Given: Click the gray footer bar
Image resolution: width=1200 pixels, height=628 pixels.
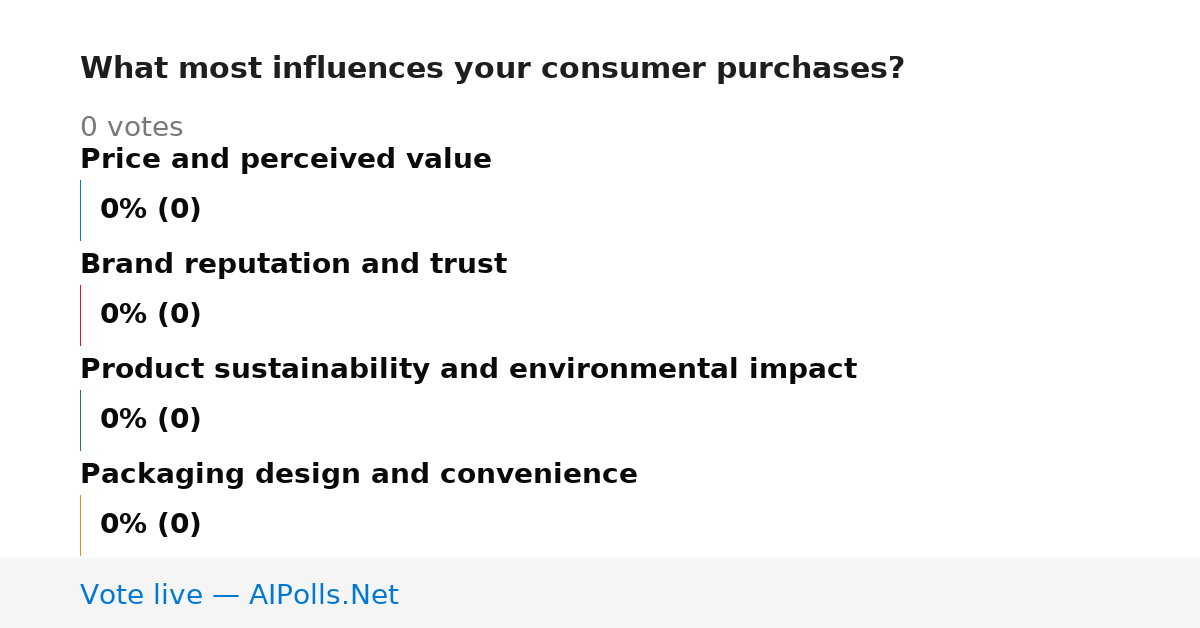Looking at the screenshot, I should point(600,593).
